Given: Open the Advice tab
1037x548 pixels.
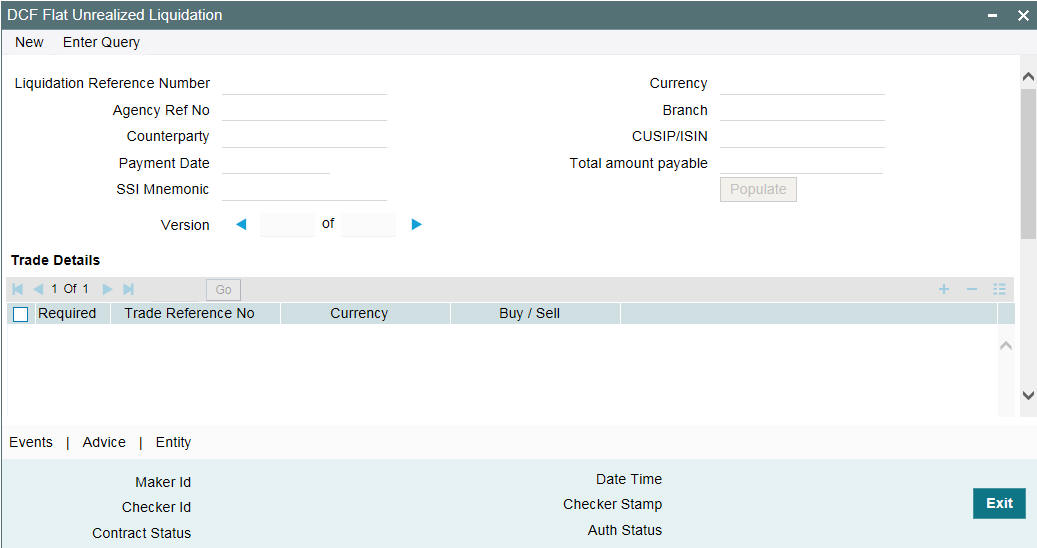Looking at the screenshot, I should pyautogui.click(x=104, y=442).
